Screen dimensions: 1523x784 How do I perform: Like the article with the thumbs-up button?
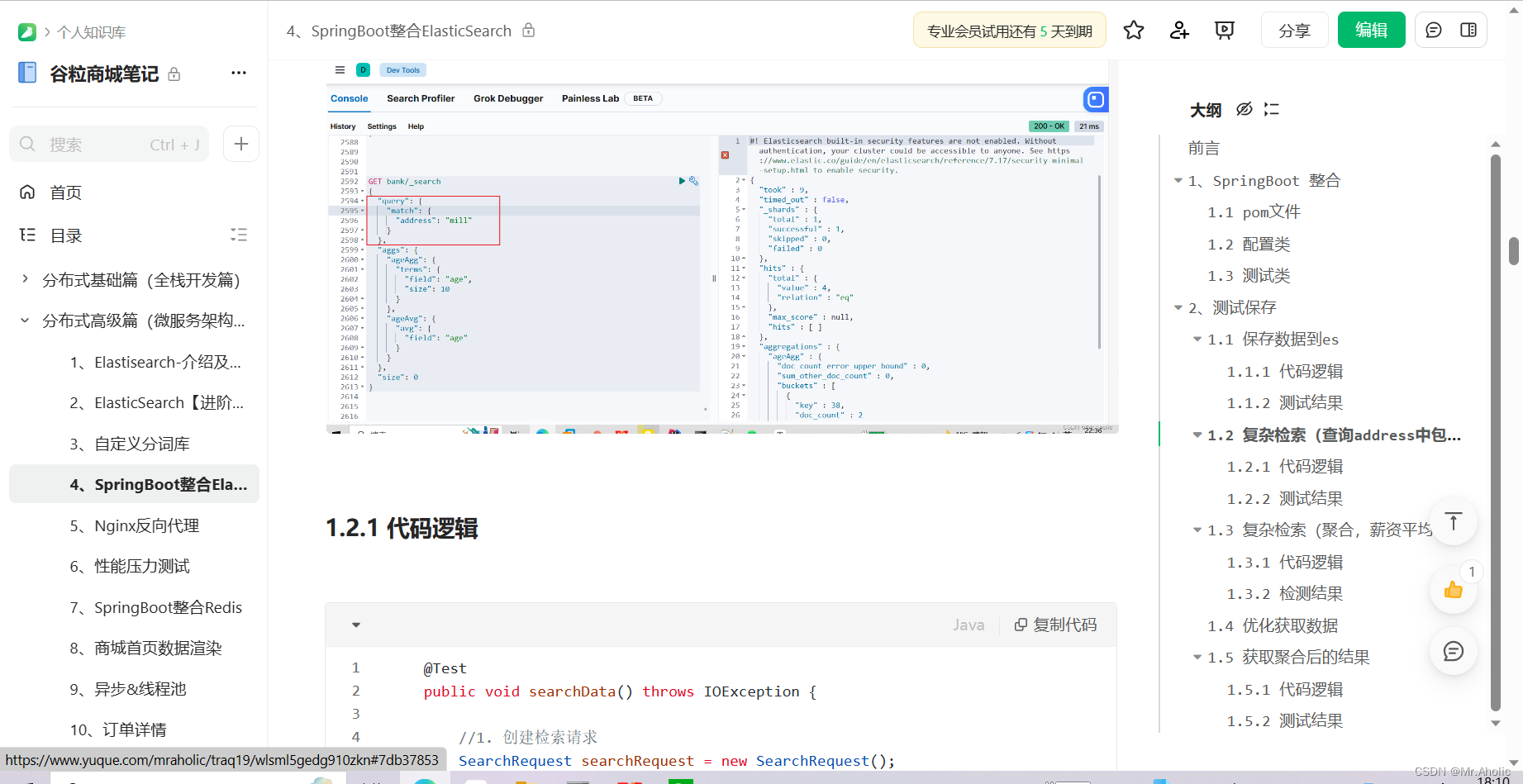pos(1454,590)
